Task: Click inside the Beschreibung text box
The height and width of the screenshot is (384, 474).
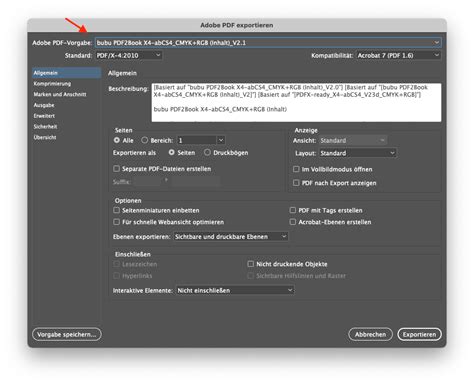Action: pos(296,102)
